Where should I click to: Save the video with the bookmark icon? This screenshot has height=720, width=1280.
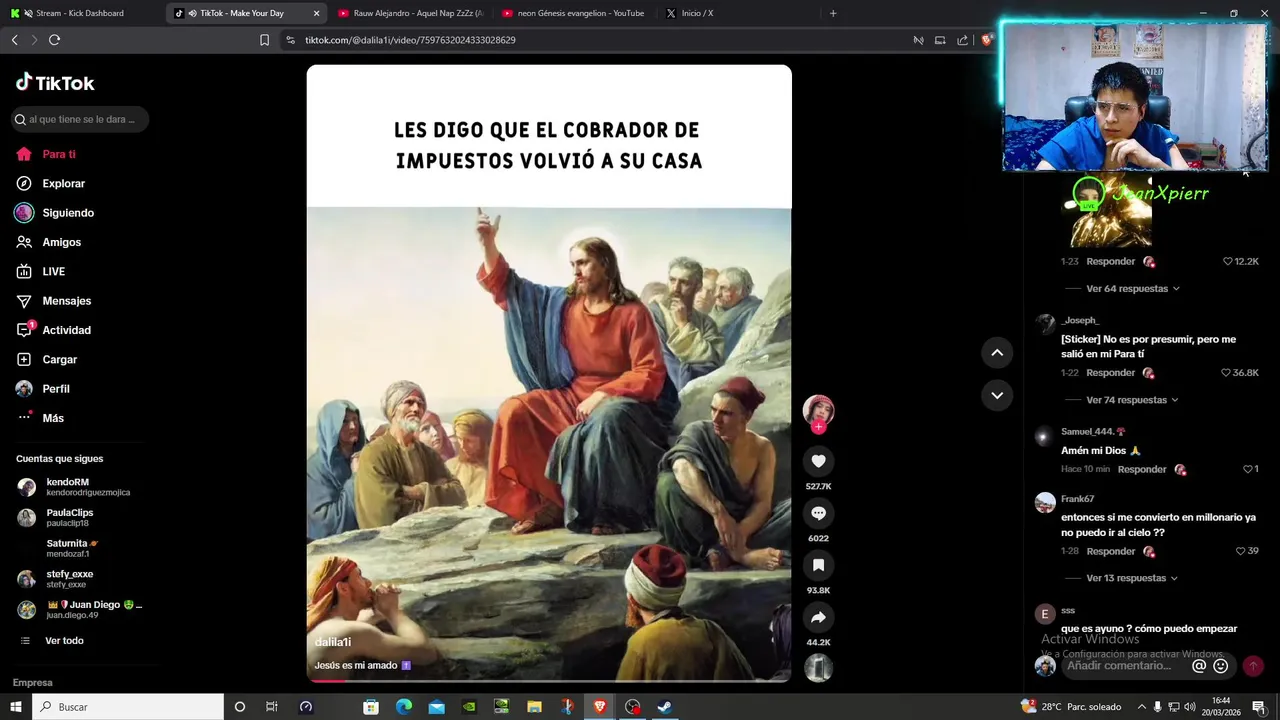click(x=818, y=565)
